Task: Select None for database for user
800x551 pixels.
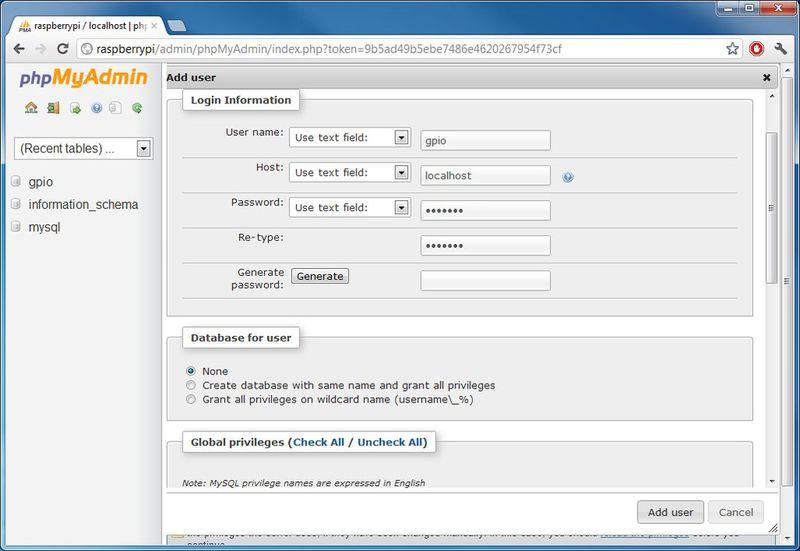Action: pos(191,371)
